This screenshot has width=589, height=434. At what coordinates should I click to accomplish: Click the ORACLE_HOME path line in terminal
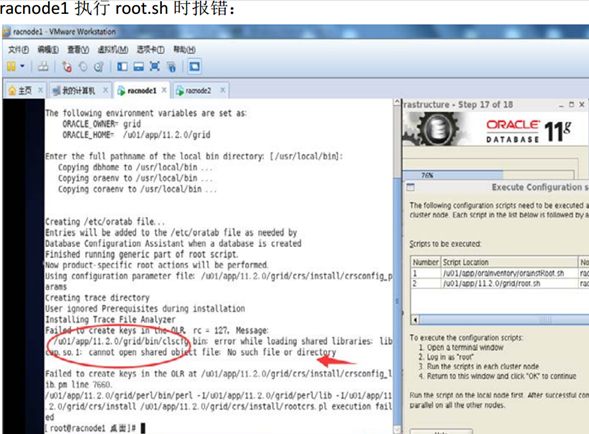(136, 135)
